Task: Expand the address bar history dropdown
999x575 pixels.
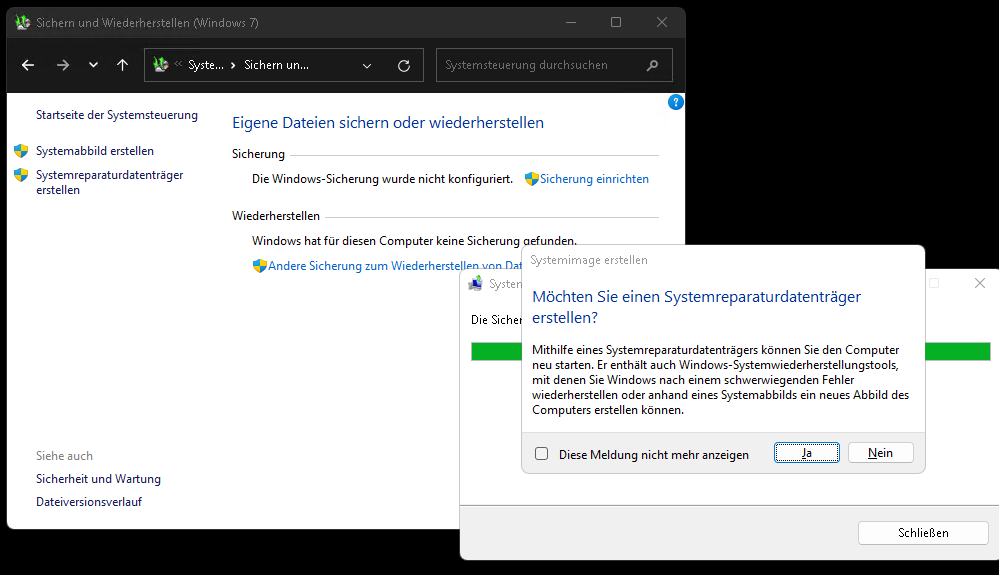Action: (367, 66)
